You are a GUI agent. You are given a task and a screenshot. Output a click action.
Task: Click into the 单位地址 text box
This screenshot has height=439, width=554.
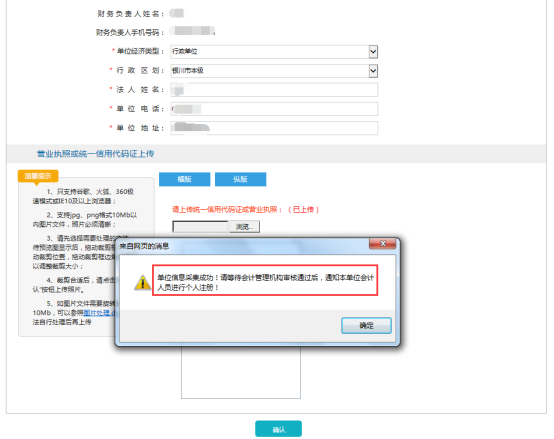coord(274,128)
